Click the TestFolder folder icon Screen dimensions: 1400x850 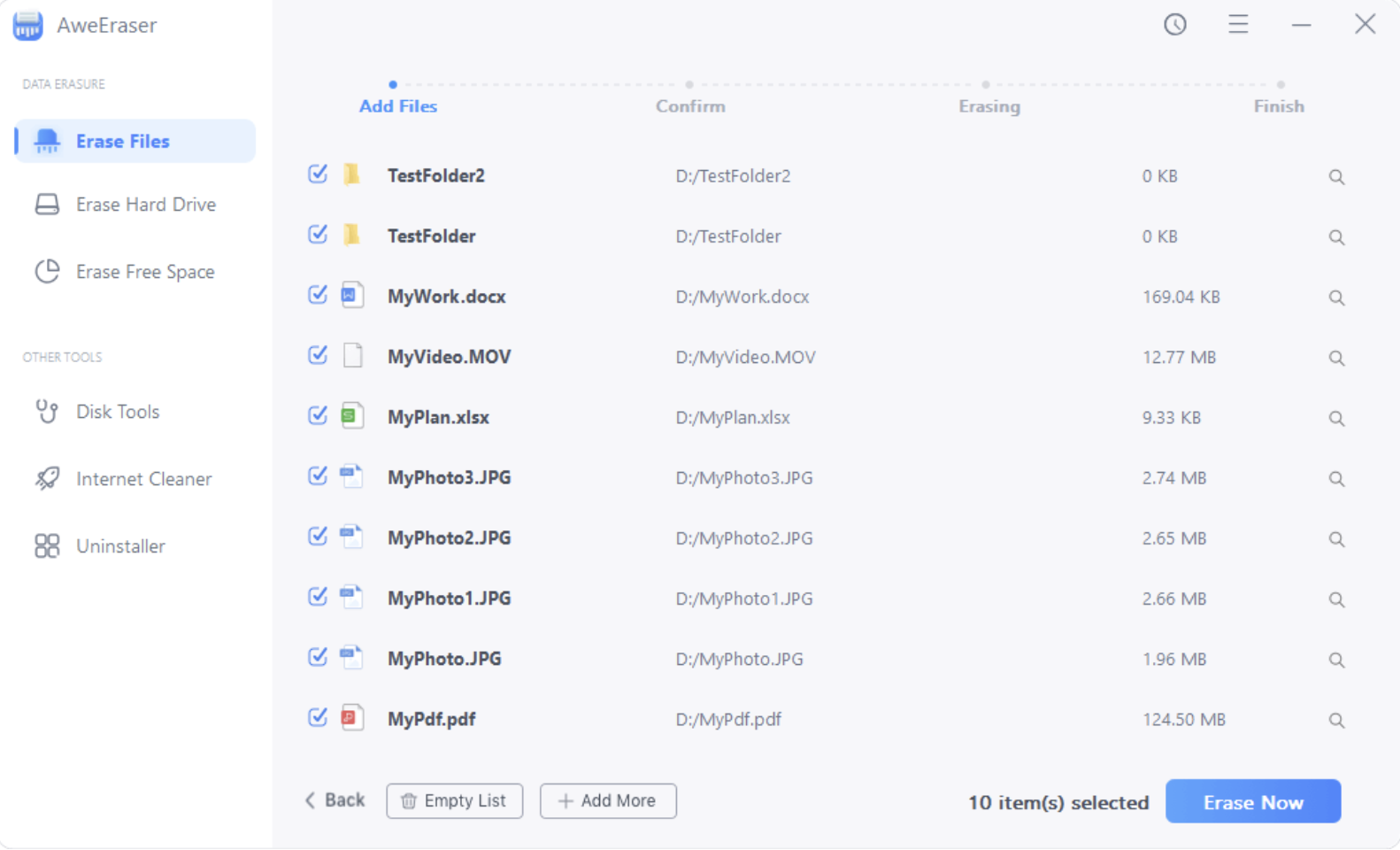(x=351, y=235)
